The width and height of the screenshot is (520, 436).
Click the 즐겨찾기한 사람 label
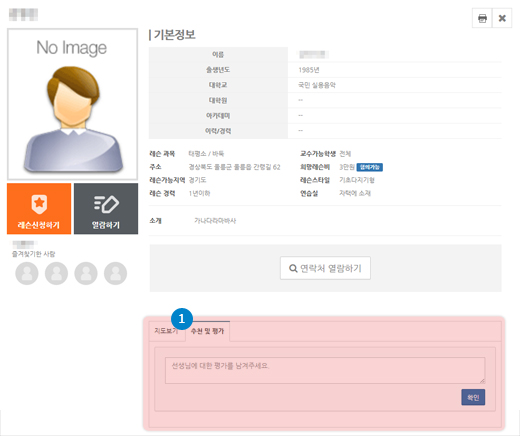34,254
